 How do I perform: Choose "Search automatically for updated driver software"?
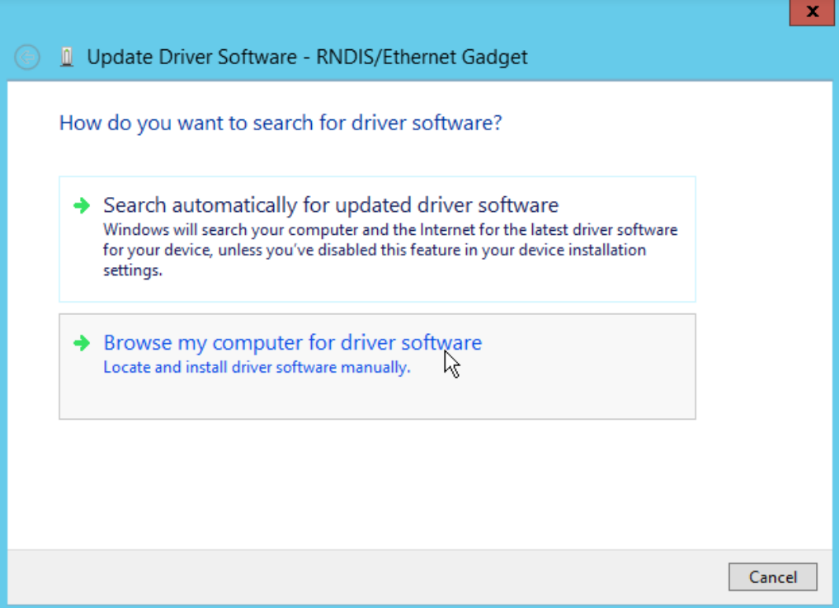point(330,206)
